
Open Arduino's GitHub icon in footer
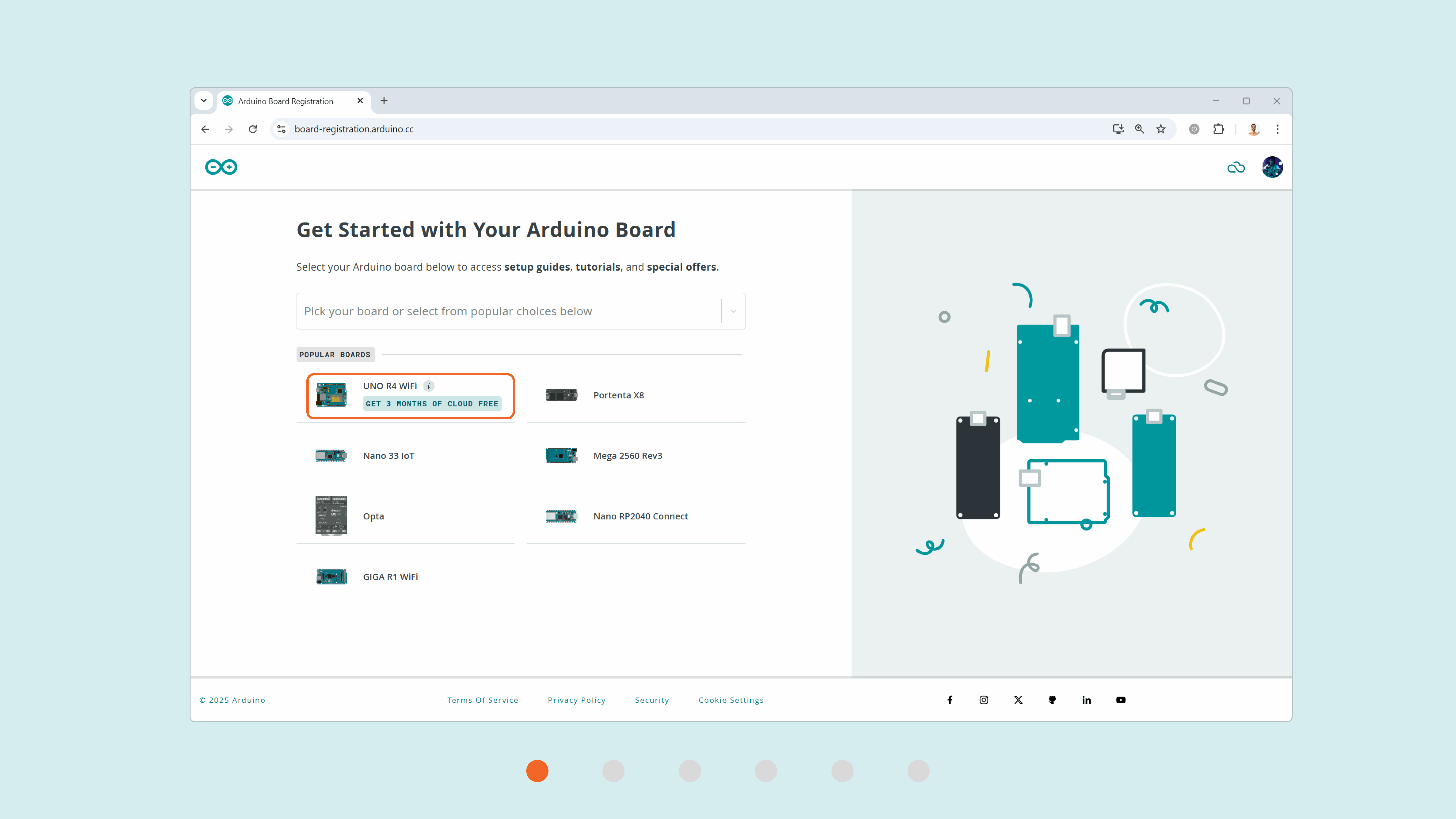(x=1052, y=700)
